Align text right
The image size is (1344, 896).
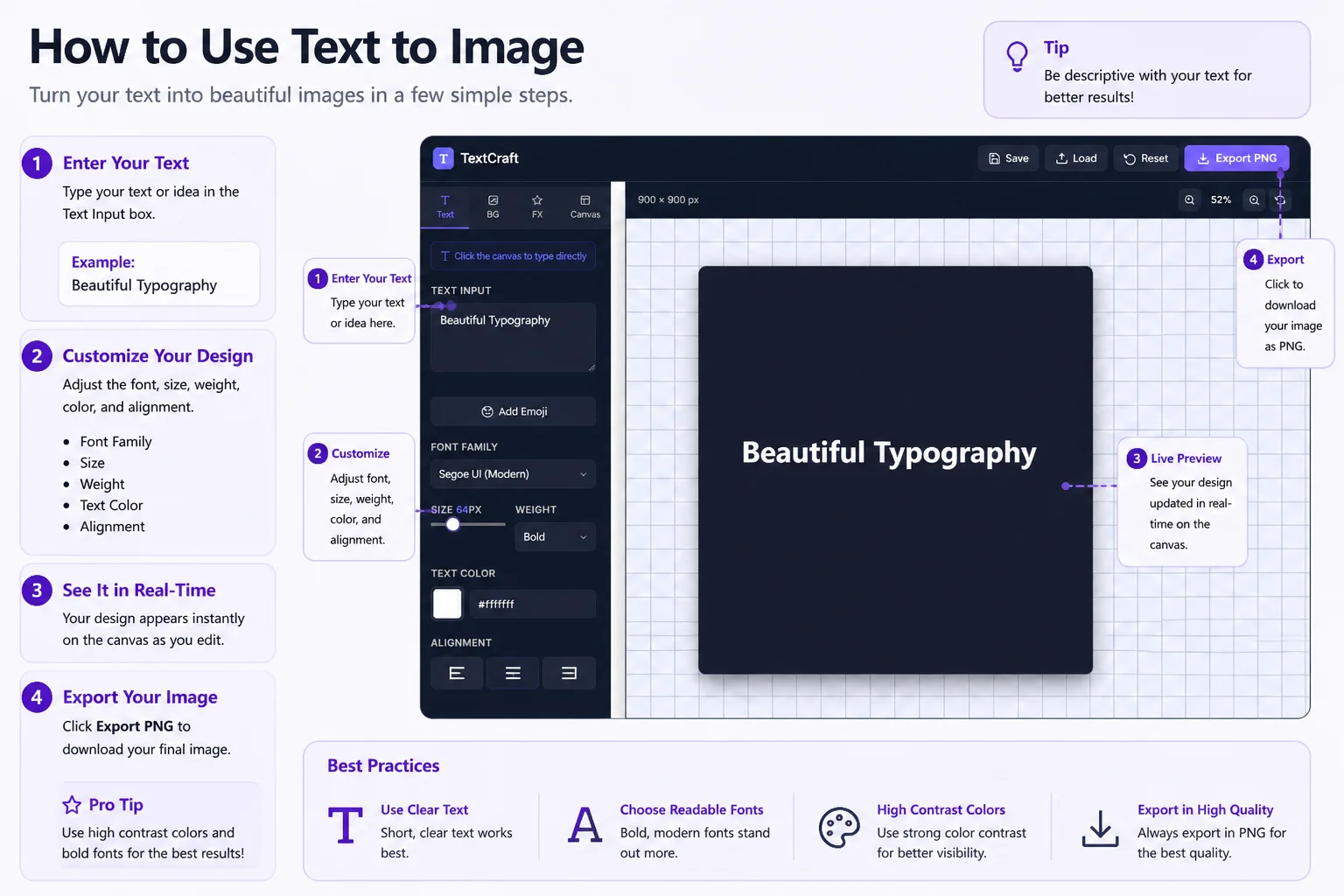coord(569,673)
